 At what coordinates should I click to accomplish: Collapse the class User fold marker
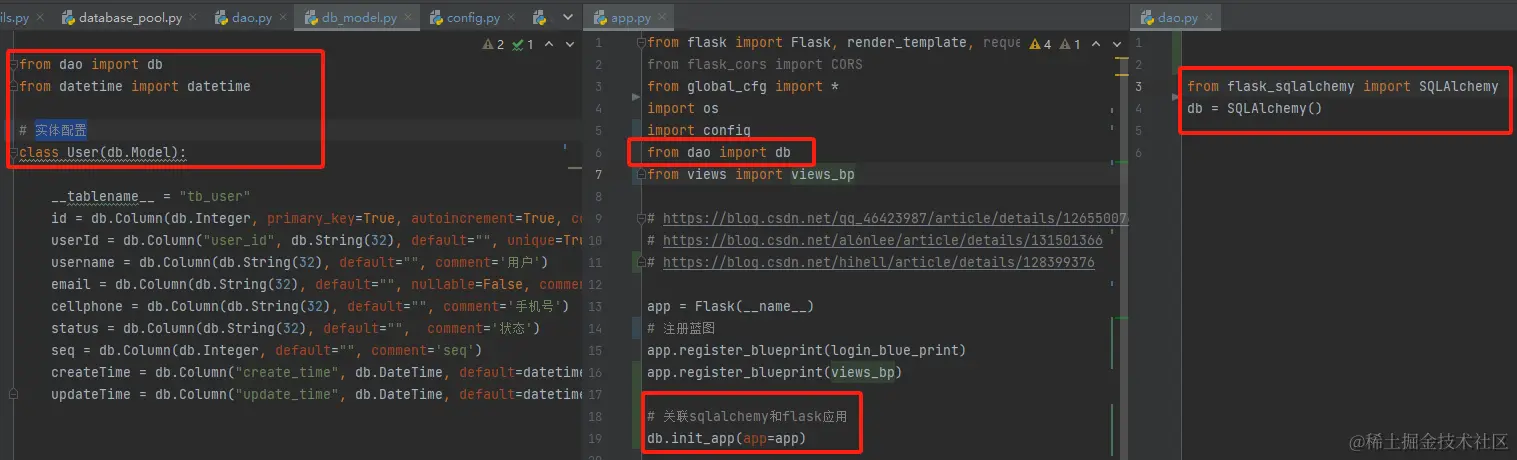pyautogui.click(x=14, y=152)
